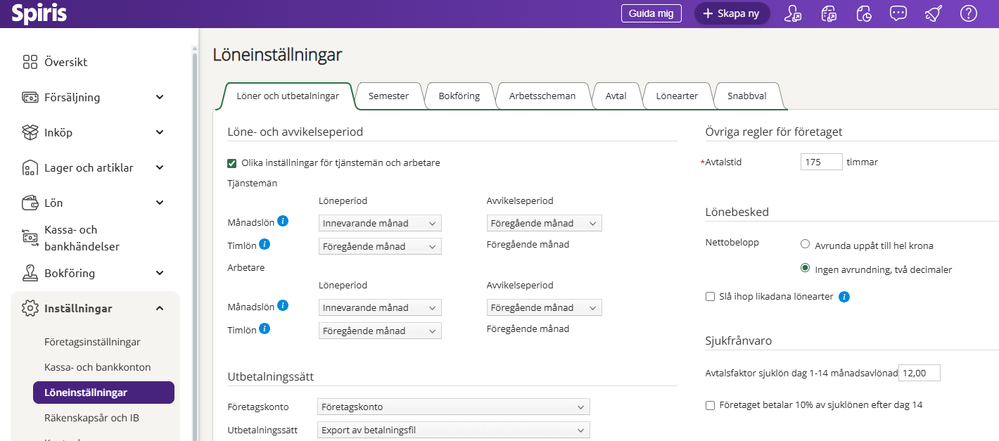Open notifications bell icon
This screenshot has width=999, height=441.
click(933, 13)
